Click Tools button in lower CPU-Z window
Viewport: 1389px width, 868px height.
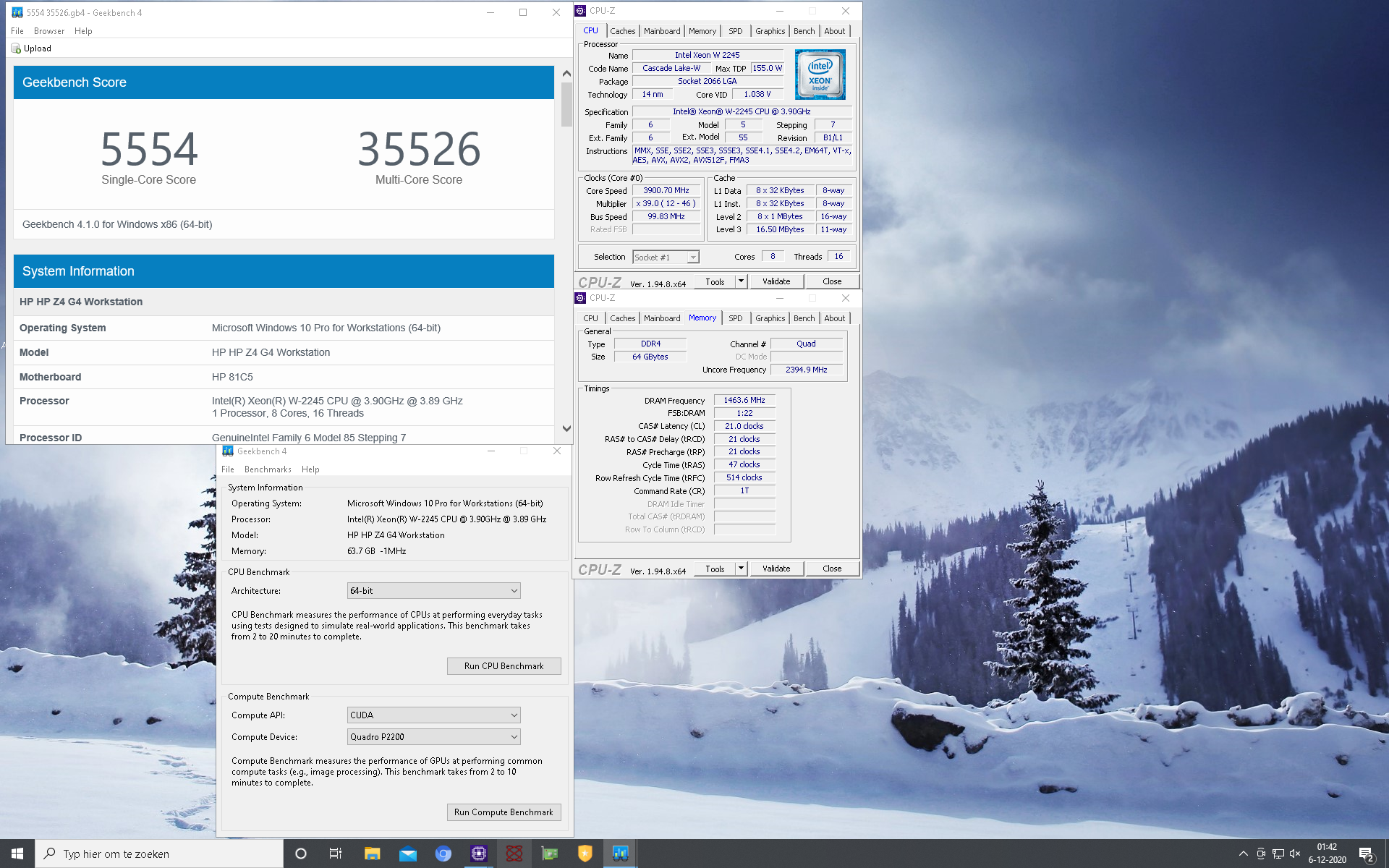(715, 569)
